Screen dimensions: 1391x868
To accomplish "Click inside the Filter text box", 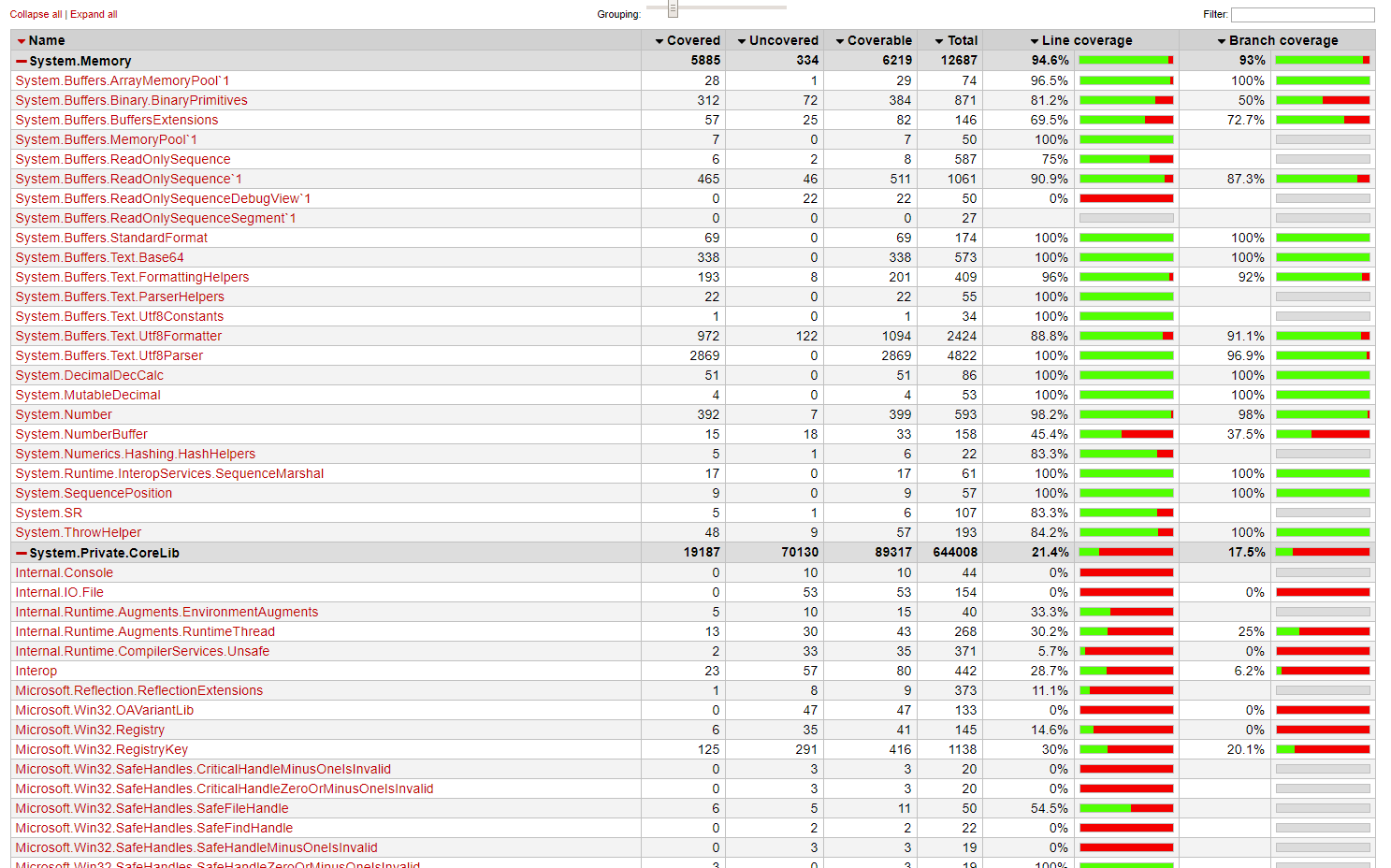I will tap(1302, 14).
